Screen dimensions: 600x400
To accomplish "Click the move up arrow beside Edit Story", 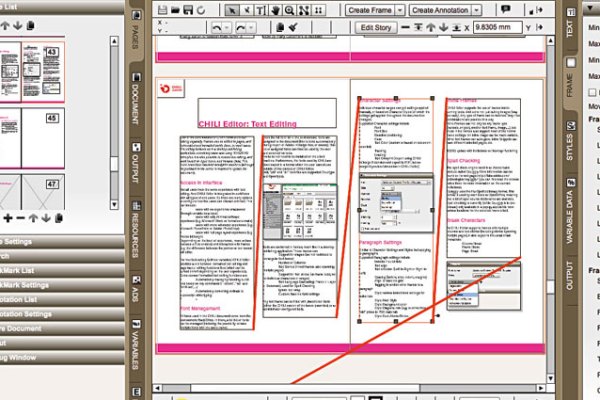I will click(431, 28).
